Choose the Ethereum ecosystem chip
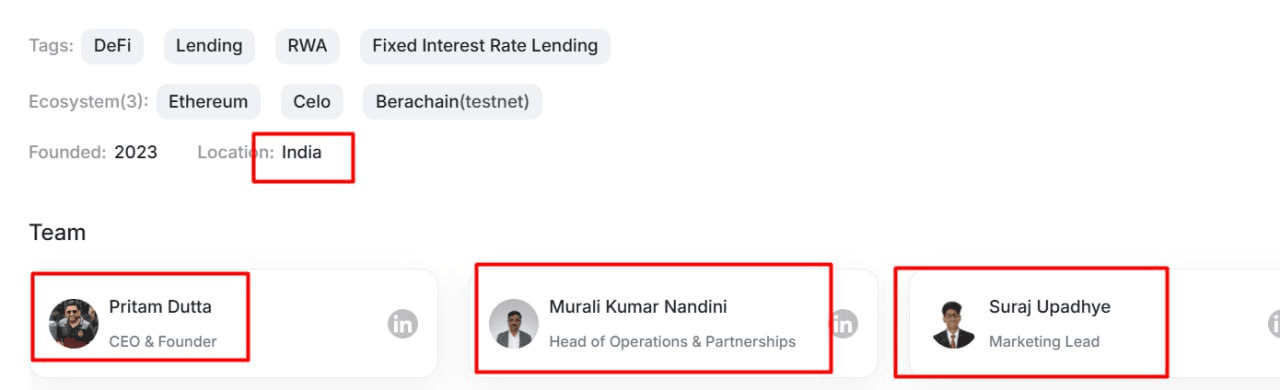The image size is (1280, 390). [x=208, y=102]
